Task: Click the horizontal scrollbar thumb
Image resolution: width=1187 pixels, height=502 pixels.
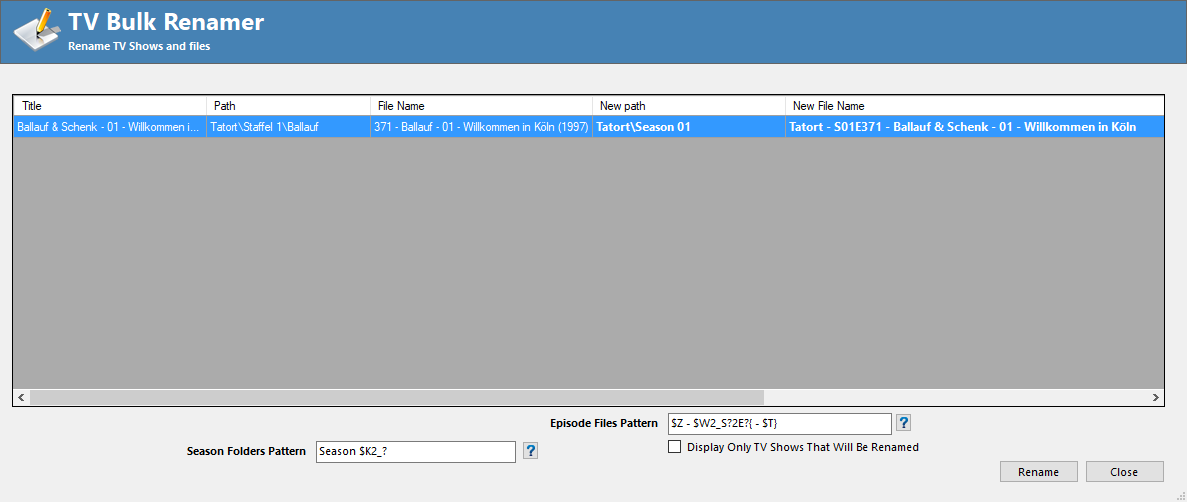Action: (397, 397)
